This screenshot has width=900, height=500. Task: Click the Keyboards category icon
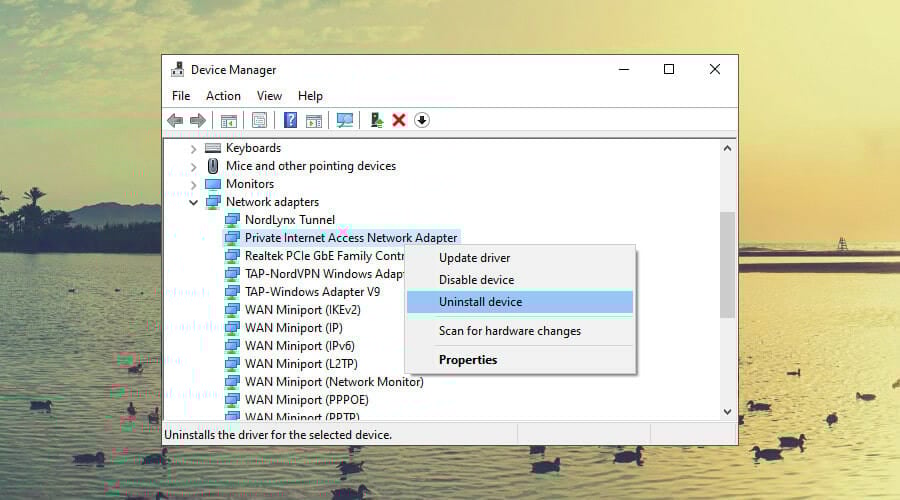(x=213, y=148)
